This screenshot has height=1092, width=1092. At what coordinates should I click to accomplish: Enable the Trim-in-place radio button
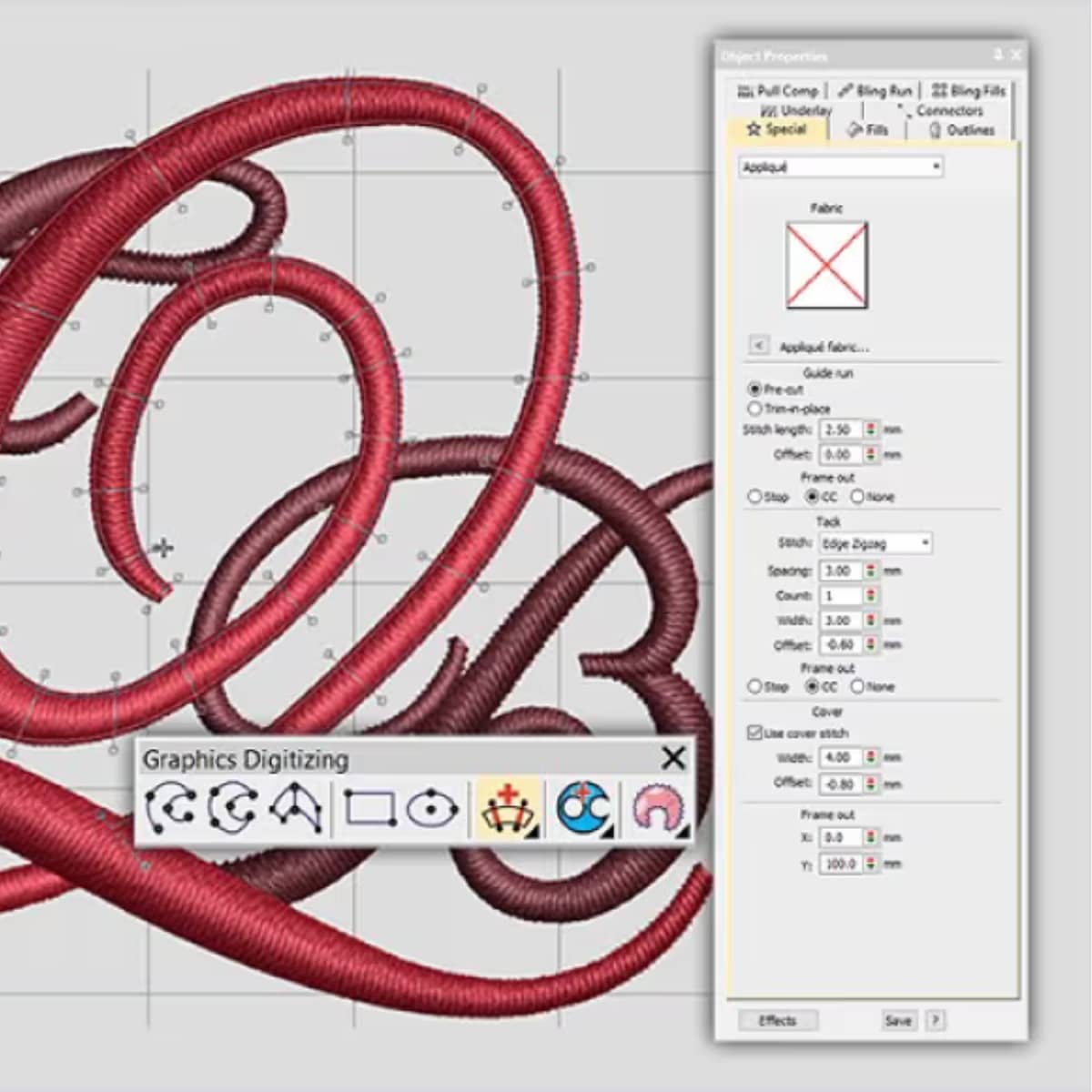(x=754, y=409)
